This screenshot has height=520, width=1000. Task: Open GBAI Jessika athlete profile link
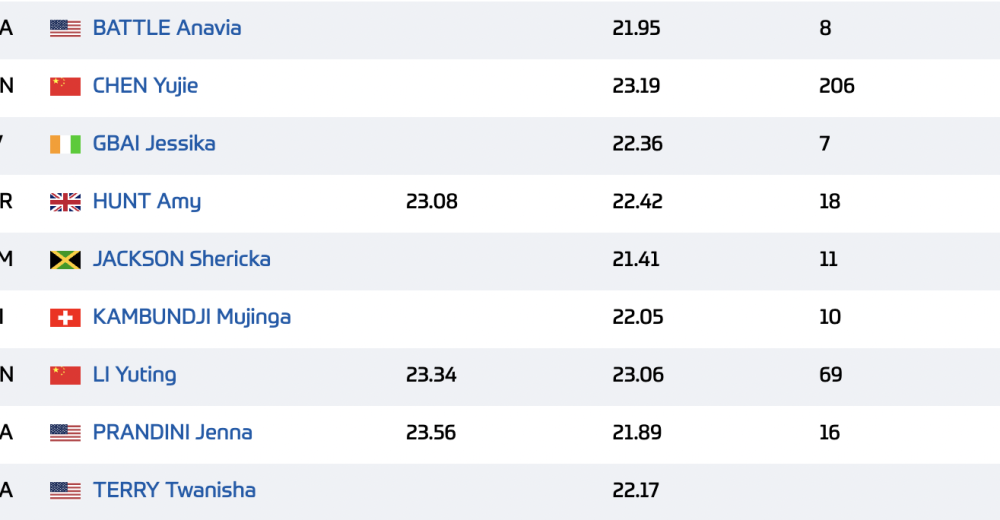154,144
